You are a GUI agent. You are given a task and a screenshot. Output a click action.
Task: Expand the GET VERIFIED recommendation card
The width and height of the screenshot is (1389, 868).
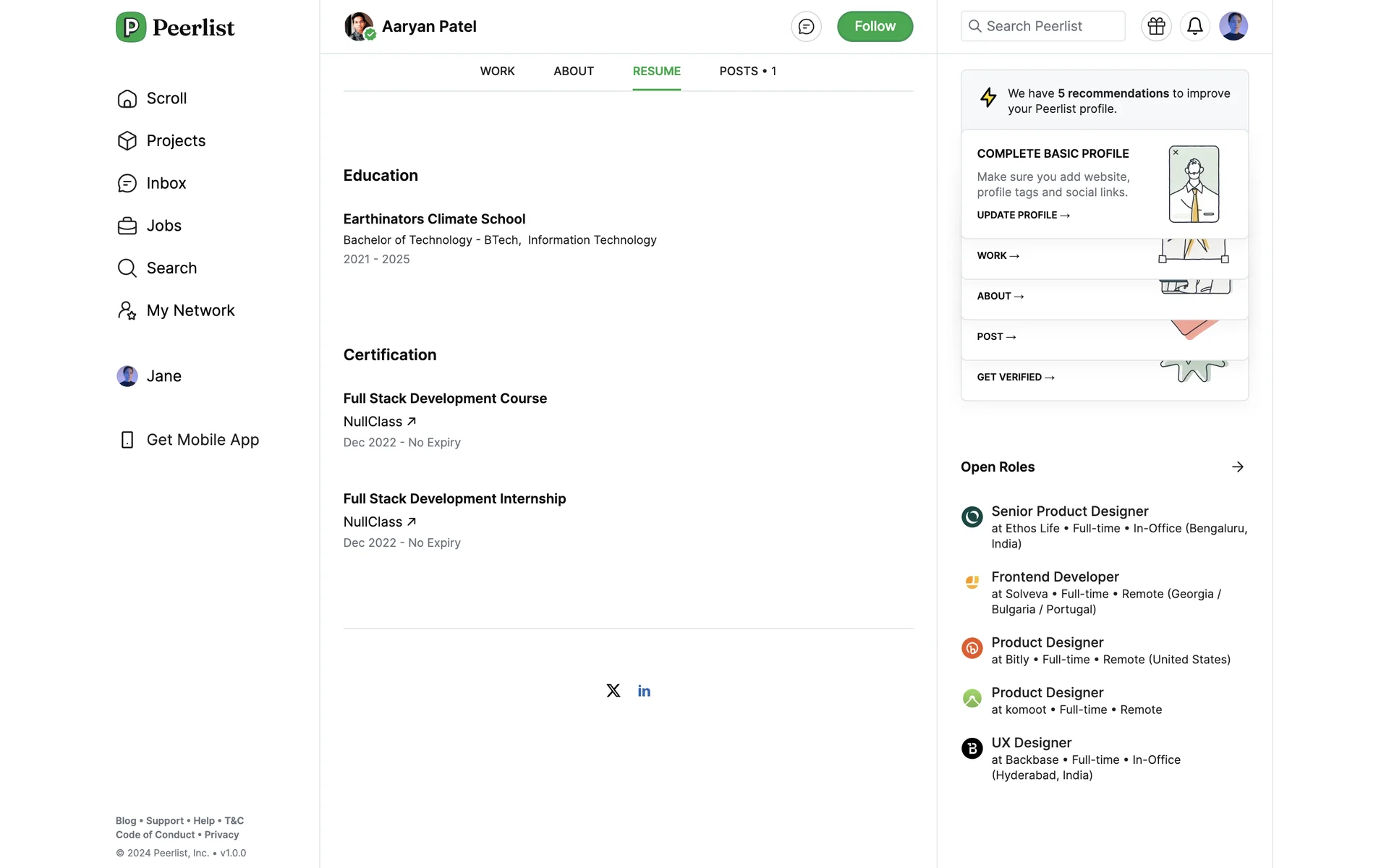tap(1015, 377)
